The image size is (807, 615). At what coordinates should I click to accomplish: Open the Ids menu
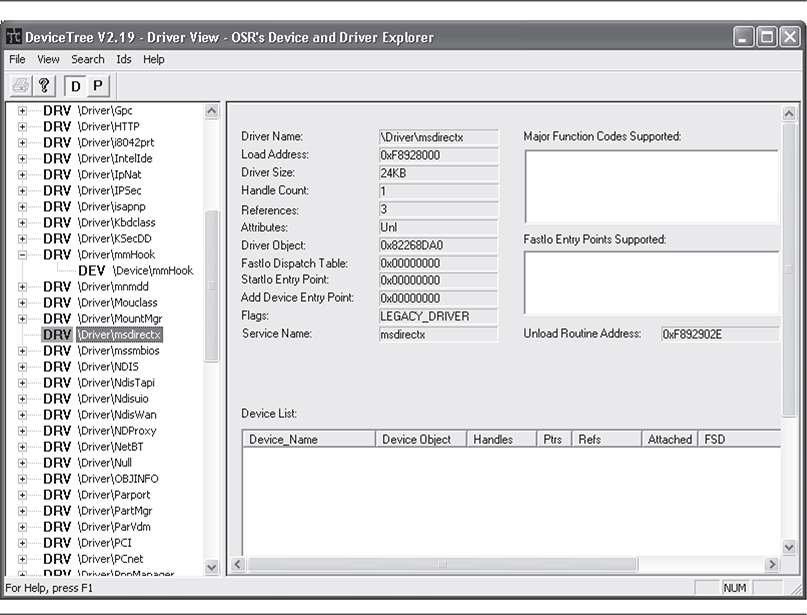click(x=124, y=60)
